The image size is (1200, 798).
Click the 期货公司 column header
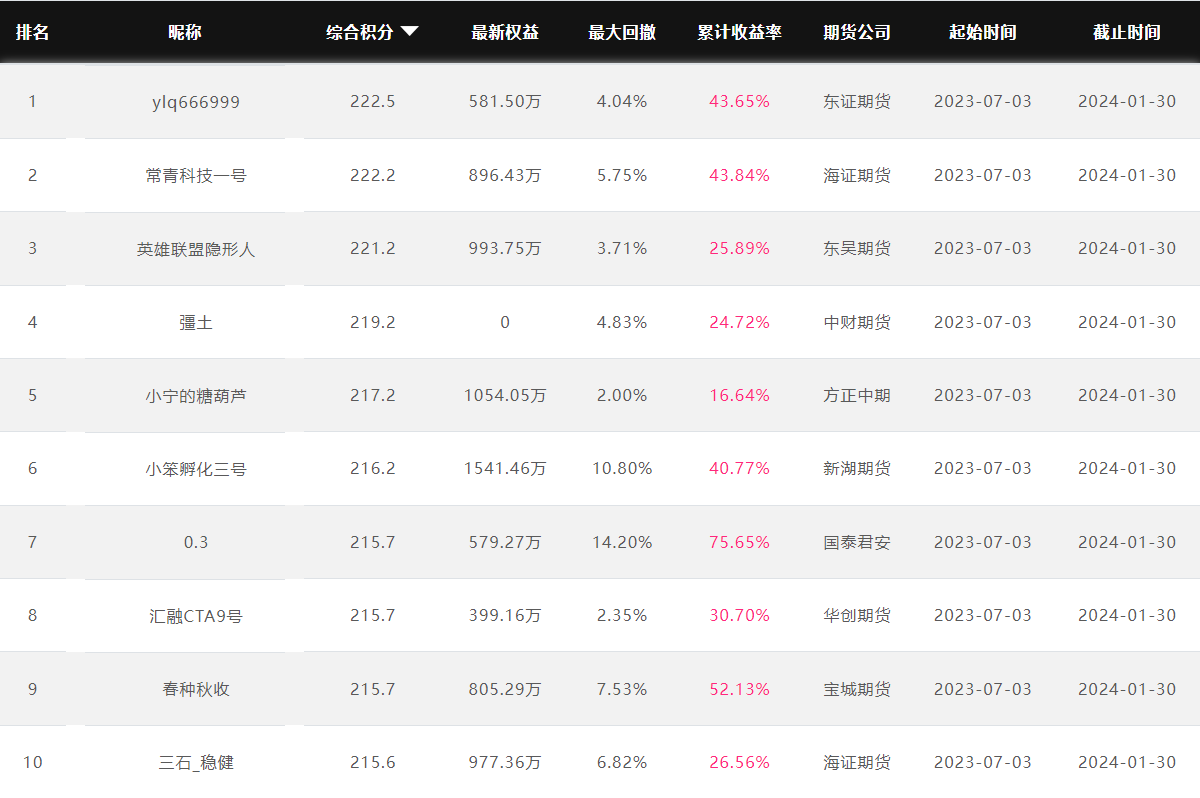pyautogui.click(x=857, y=32)
